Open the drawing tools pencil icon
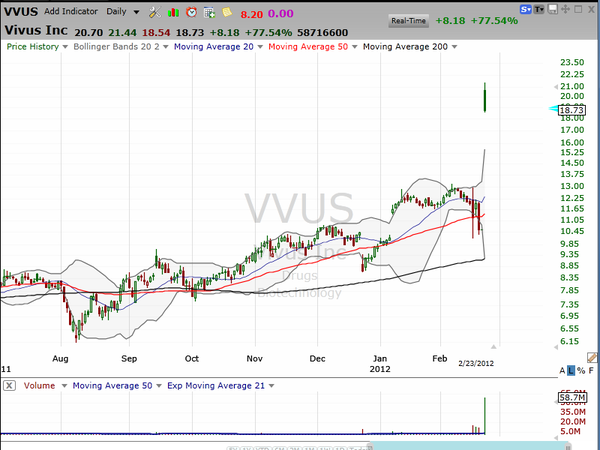This screenshot has width=600, height=450. pos(592,358)
